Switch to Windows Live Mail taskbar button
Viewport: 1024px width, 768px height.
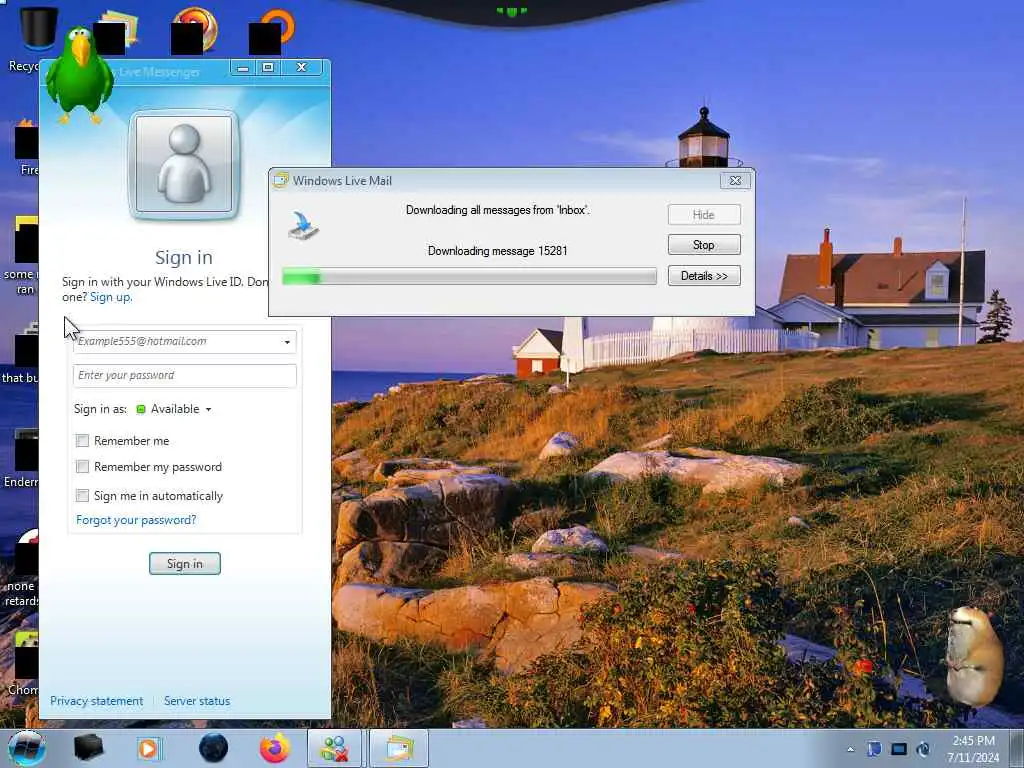[399, 748]
